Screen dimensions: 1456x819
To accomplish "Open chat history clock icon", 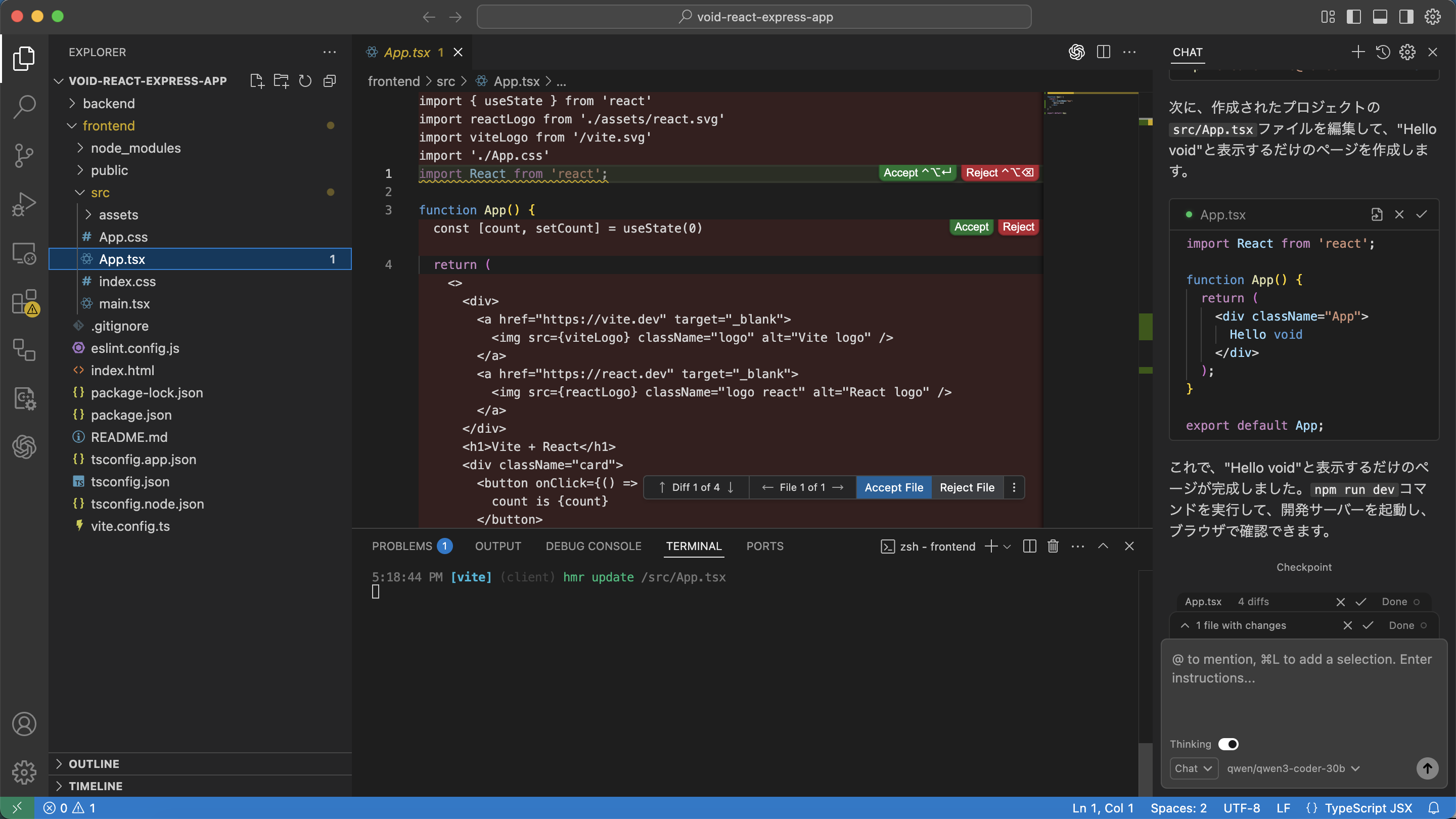I will [x=1383, y=52].
